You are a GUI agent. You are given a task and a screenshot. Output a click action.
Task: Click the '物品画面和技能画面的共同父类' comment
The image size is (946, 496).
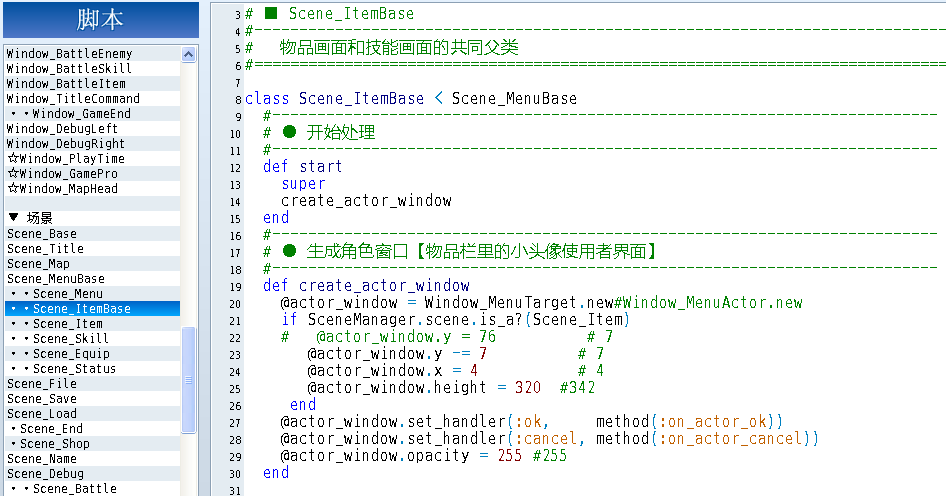pos(399,48)
